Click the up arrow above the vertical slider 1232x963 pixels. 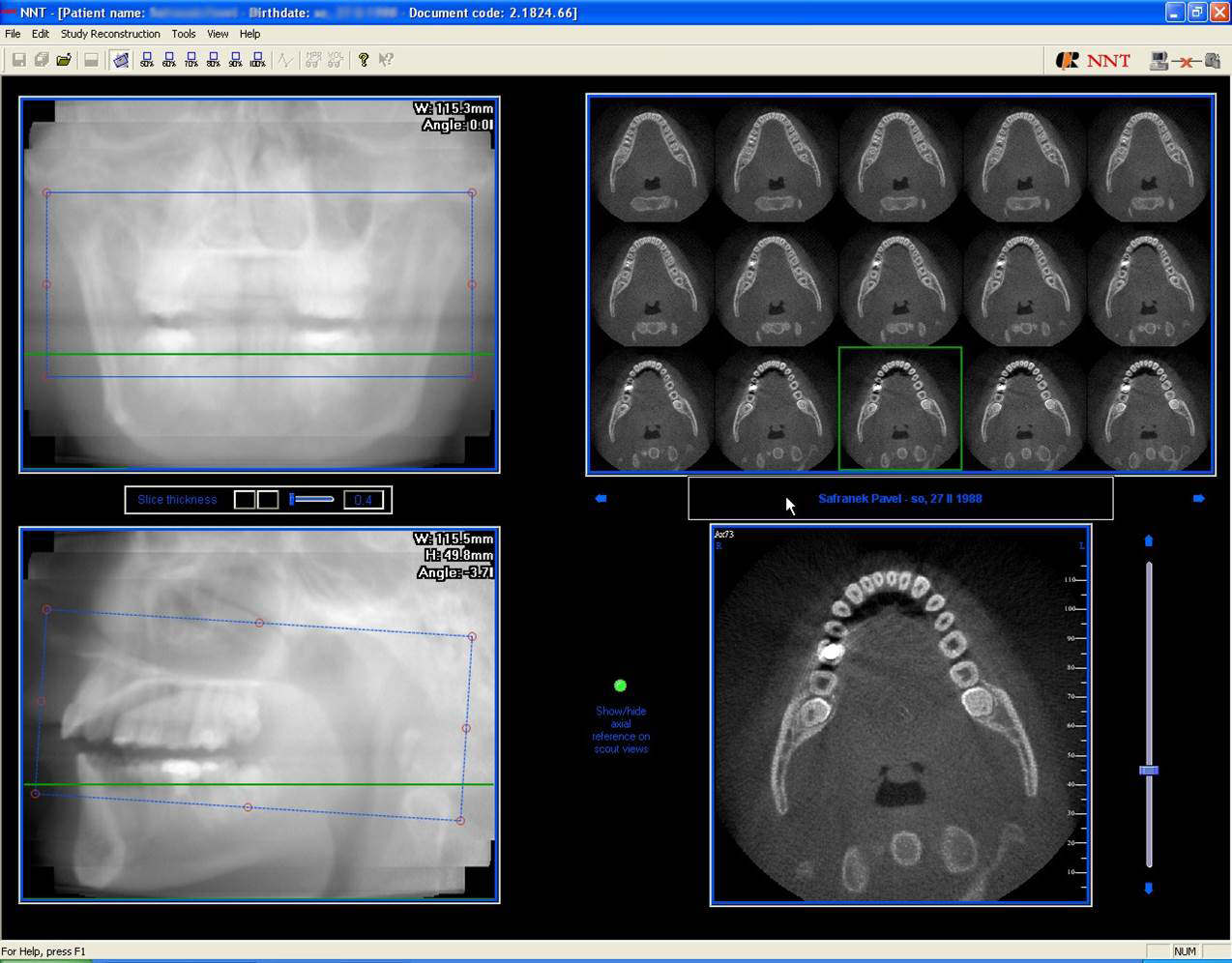[1149, 540]
